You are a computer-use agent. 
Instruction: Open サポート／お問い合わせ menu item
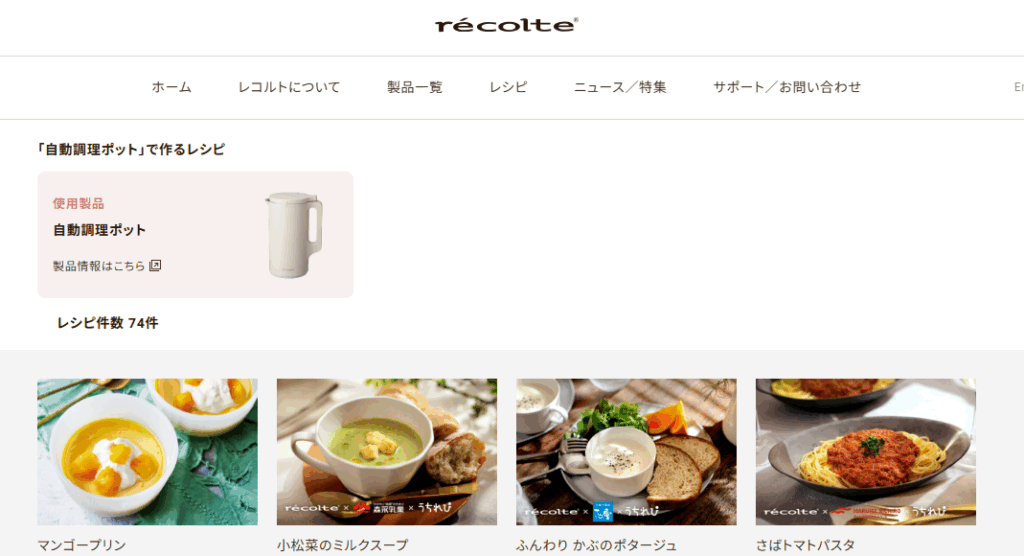coord(787,87)
